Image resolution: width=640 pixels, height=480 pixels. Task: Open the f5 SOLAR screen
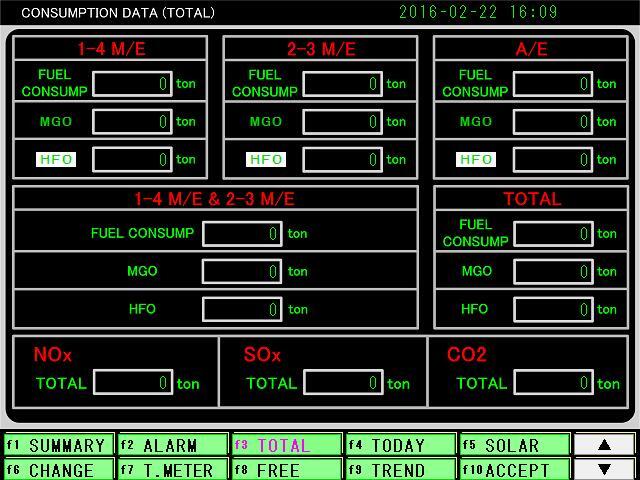[514, 445]
